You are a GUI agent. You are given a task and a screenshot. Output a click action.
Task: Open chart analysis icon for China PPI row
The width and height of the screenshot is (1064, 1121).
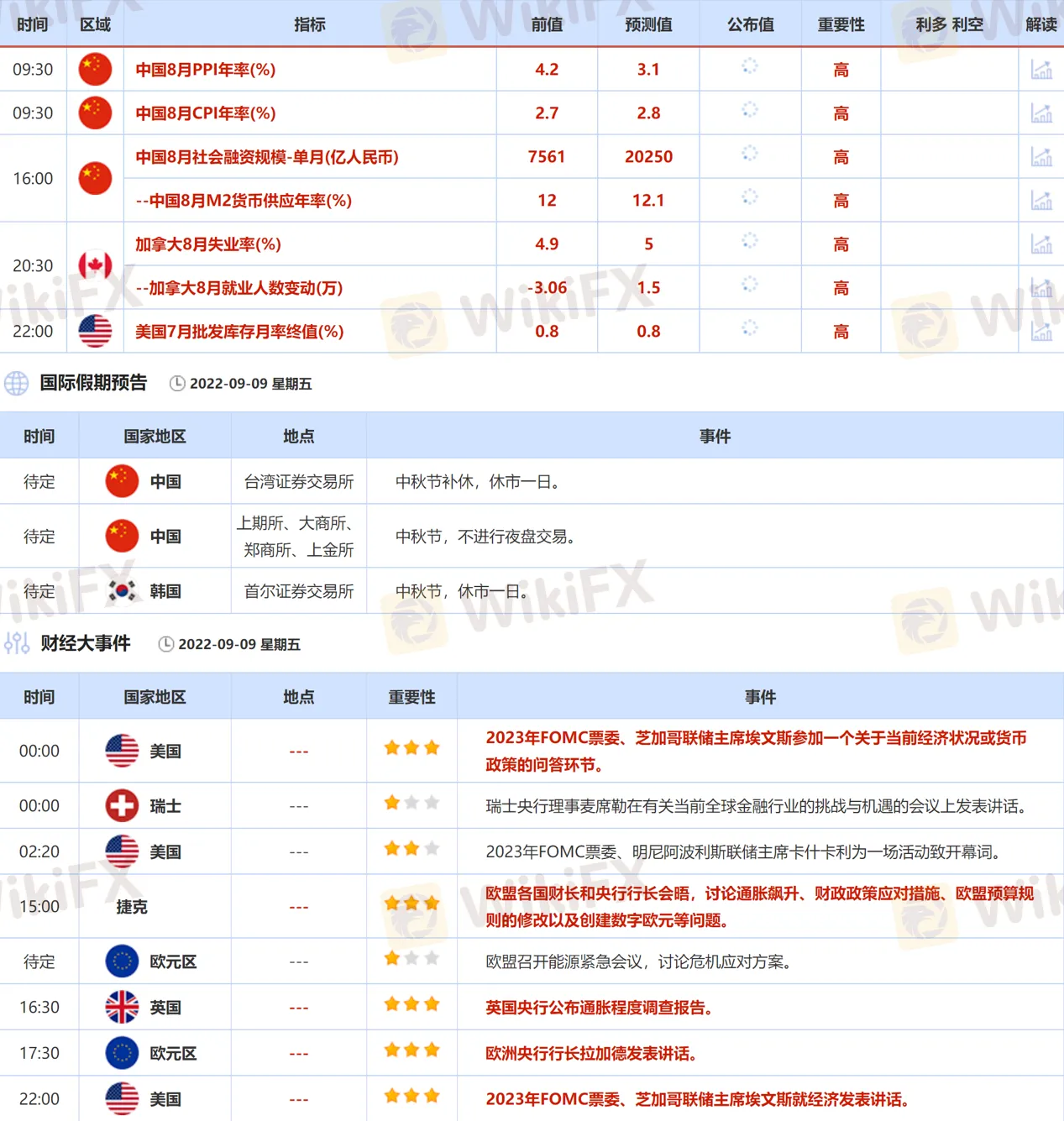point(1040,70)
